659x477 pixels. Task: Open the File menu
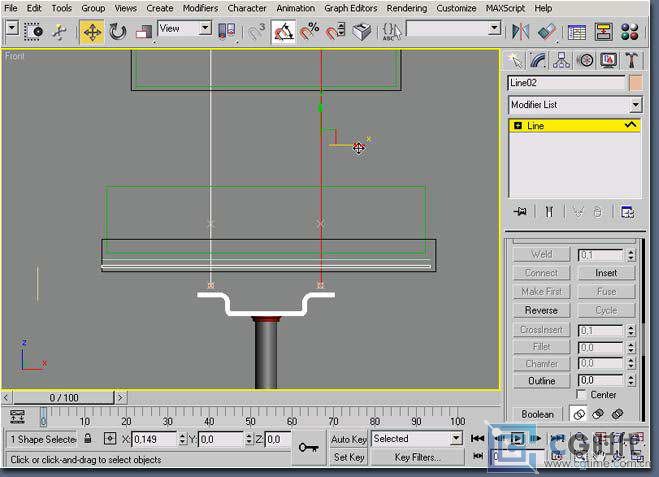11,8
